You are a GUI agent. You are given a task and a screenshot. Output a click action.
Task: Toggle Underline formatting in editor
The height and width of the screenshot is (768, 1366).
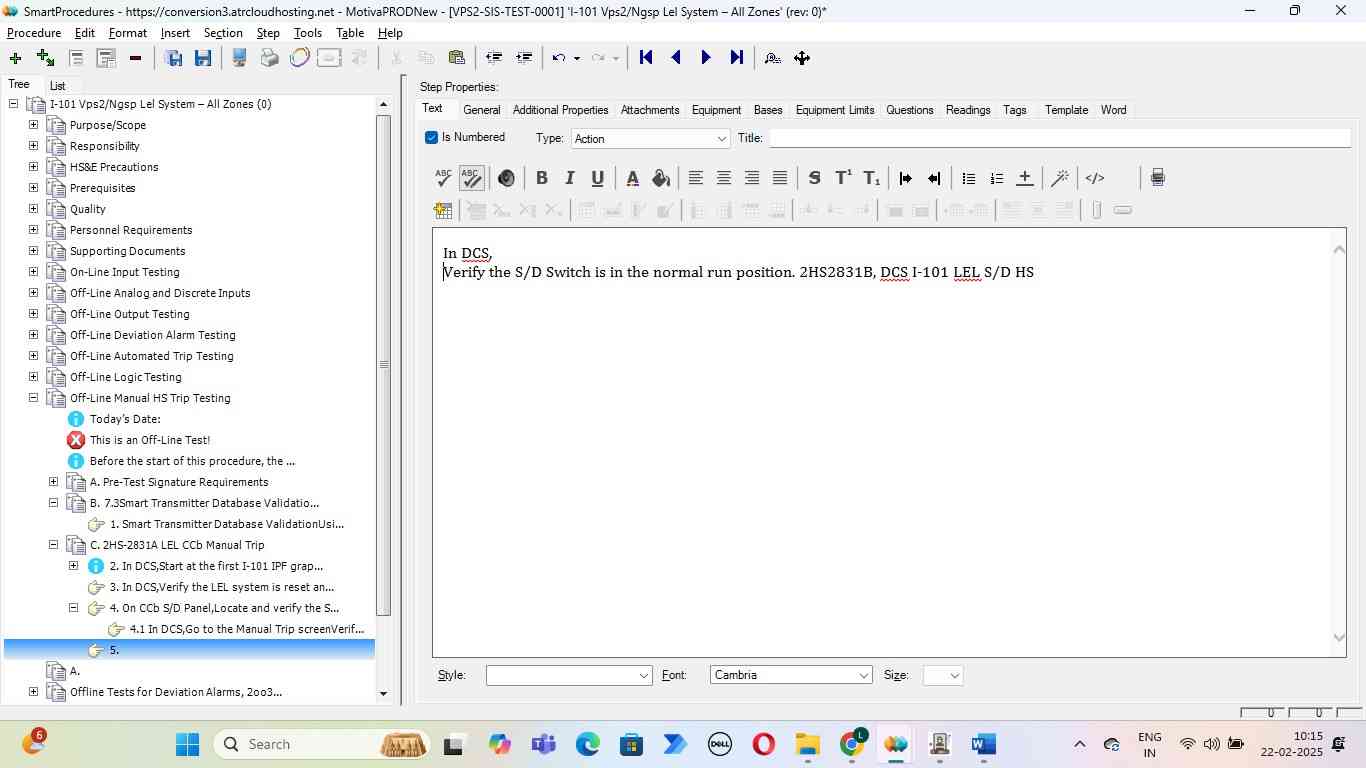click(597, 178)
